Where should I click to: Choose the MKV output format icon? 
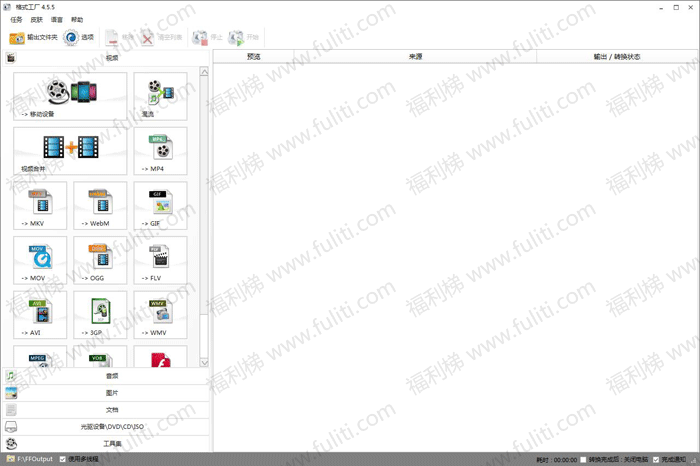pos(40,206)
